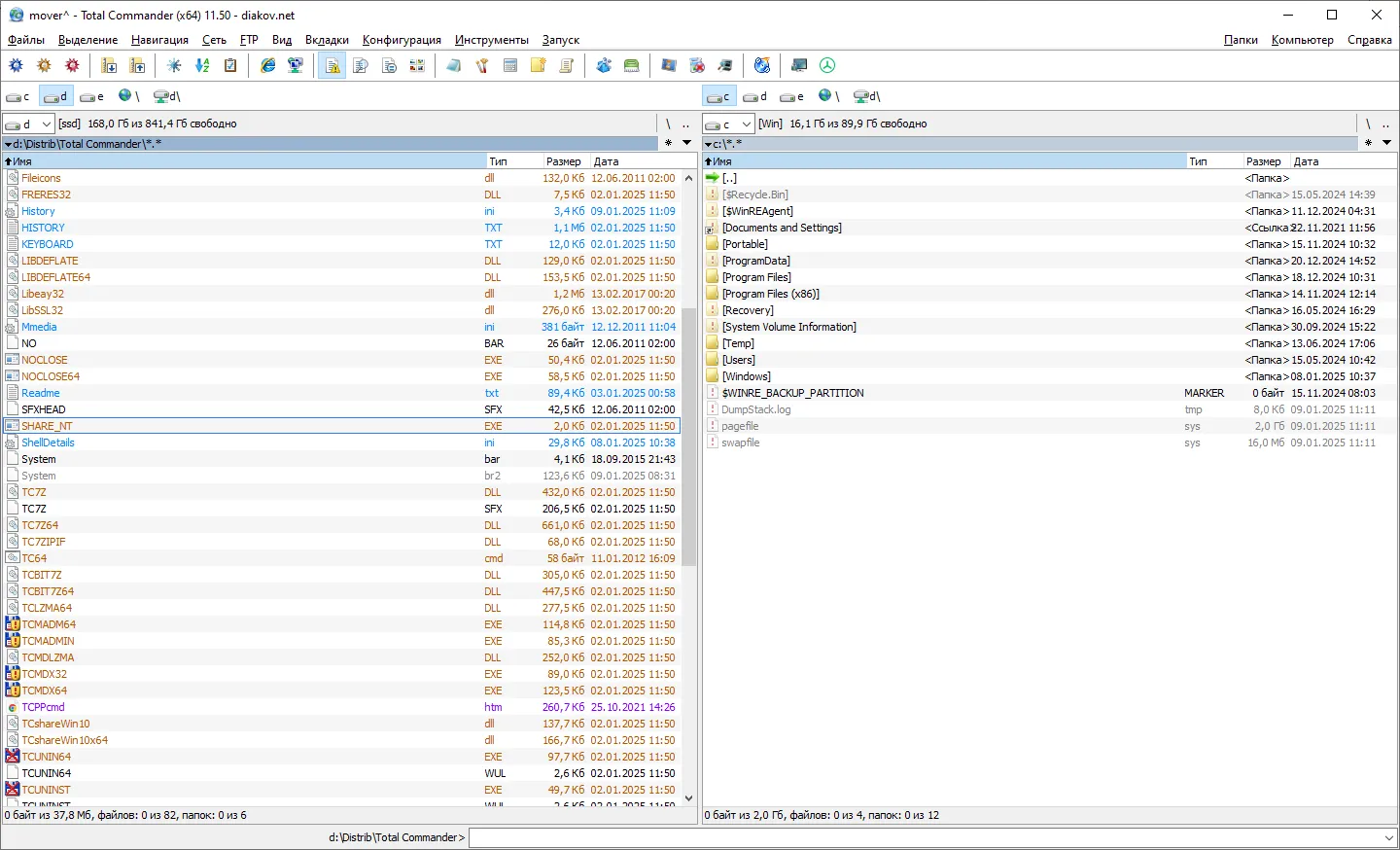The image size is (1400, 850).
Task: Click the document with magnifier icon
Action: click(361, 65)
